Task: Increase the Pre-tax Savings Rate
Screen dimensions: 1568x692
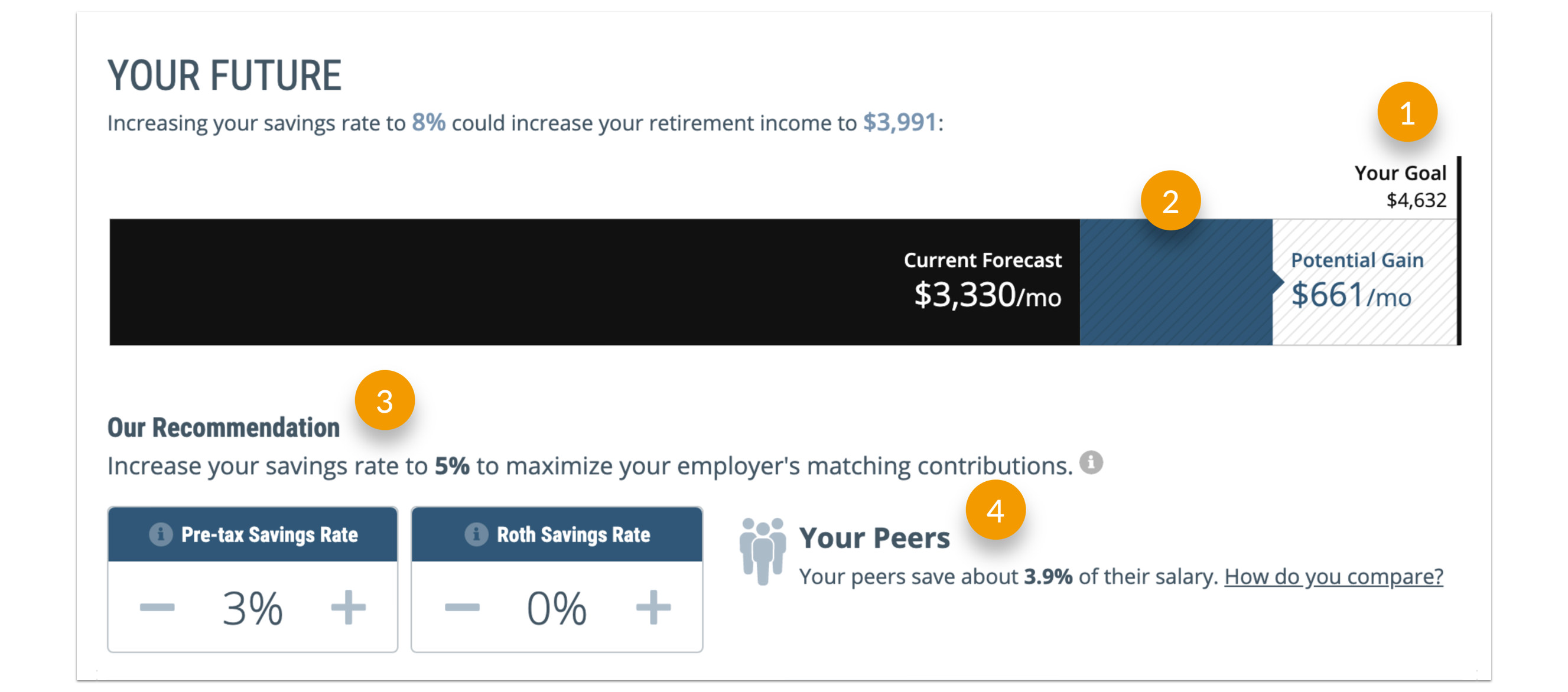Action: [348, 607]
